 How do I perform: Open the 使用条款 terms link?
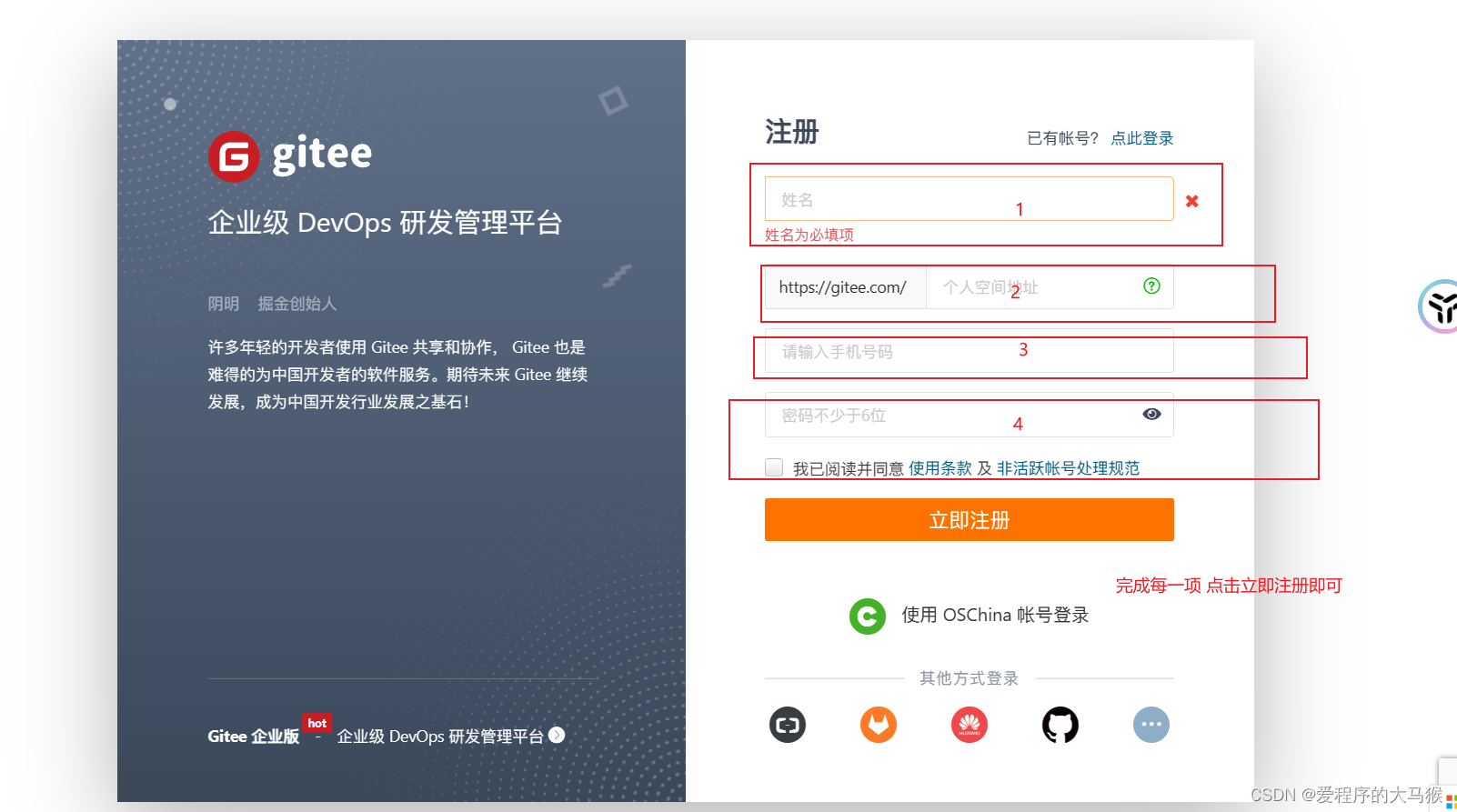pyautogui.click(x=940, y=468)
